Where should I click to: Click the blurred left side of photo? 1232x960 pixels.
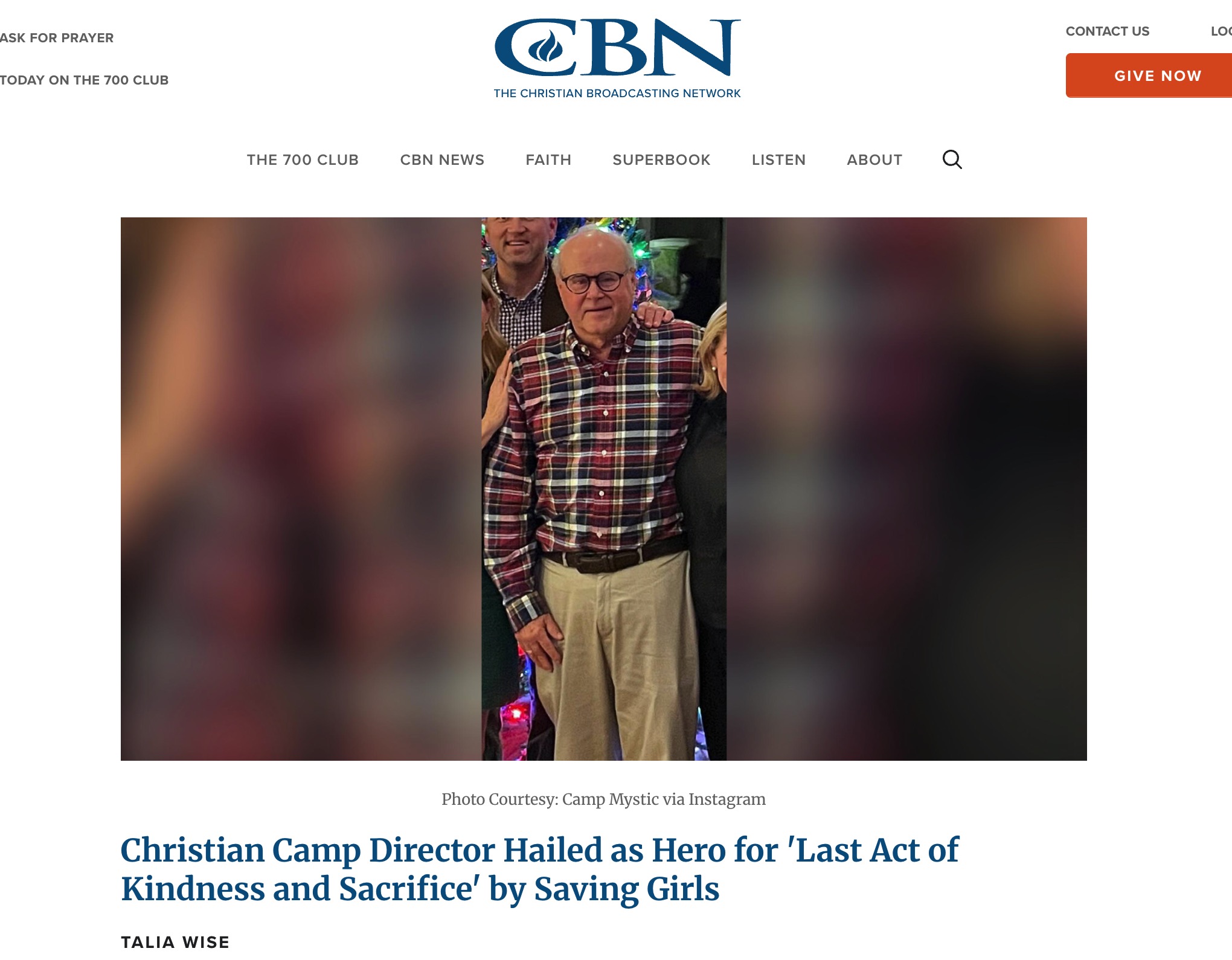301,489
